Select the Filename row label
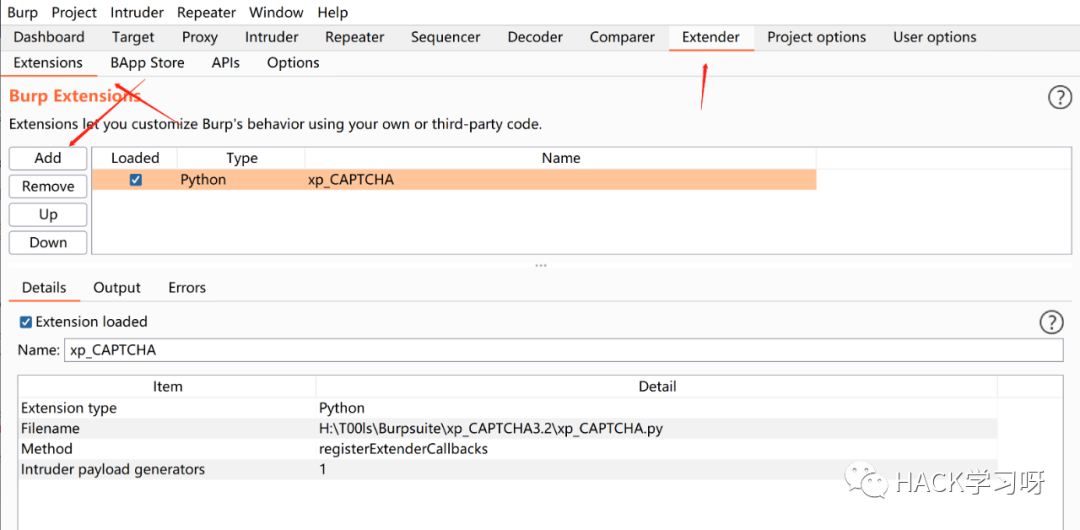 [50, 429]
